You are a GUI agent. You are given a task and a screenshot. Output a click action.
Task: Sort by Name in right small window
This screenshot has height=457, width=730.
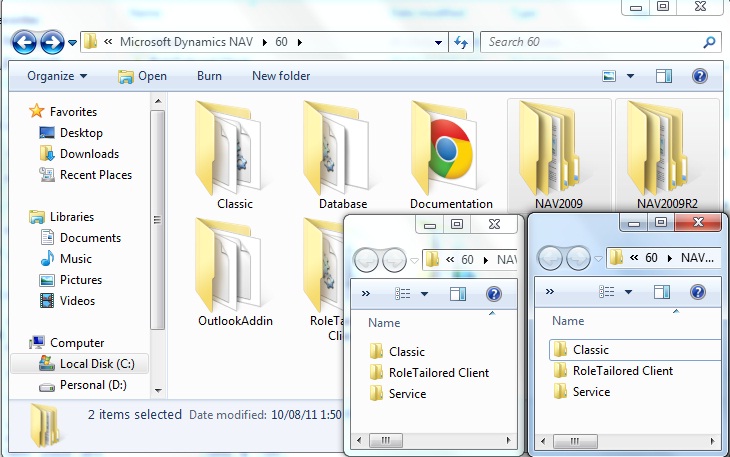(x=568, y=321)
